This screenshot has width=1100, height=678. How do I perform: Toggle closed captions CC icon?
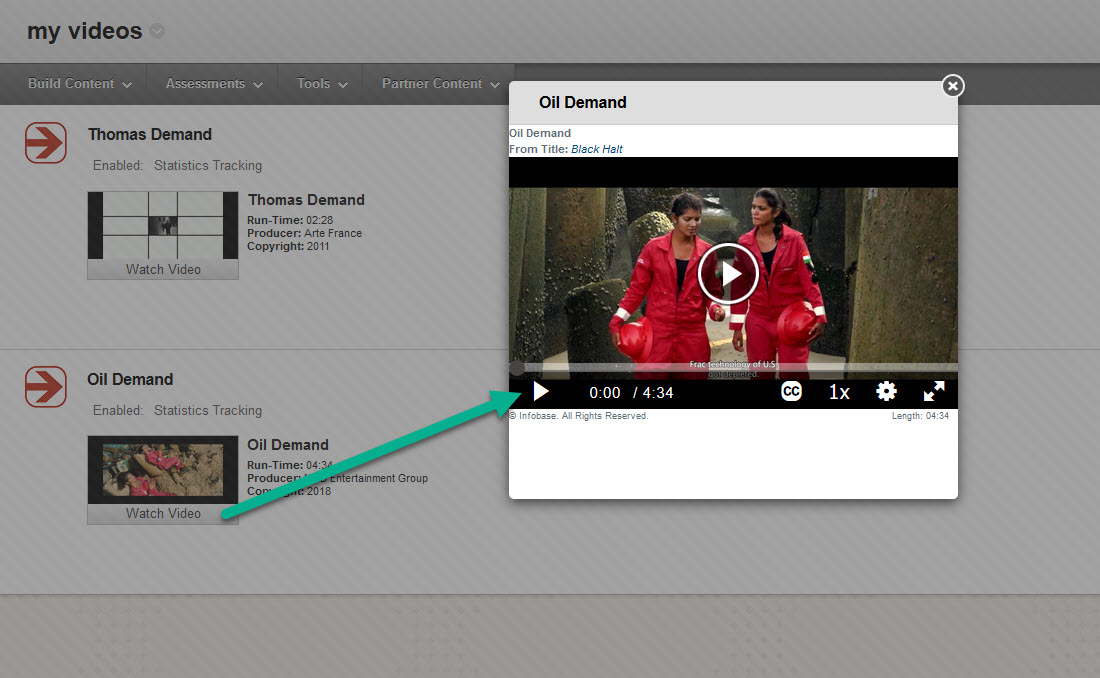click(x=791, y=392)
